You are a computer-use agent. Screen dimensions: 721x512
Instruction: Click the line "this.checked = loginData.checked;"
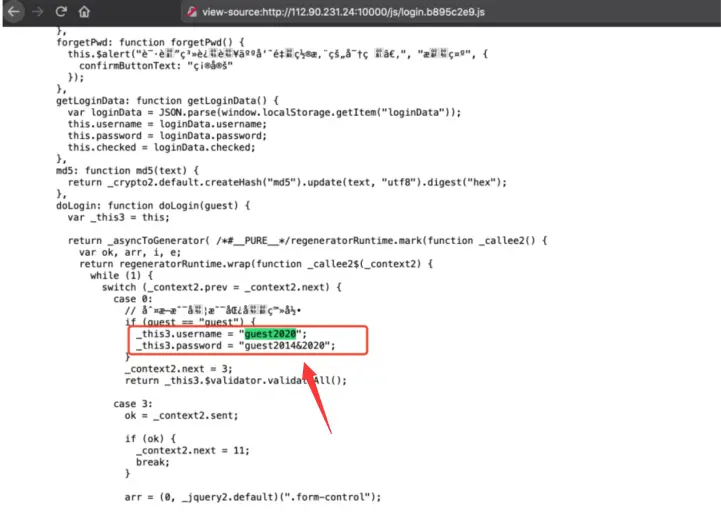(161, 148)
